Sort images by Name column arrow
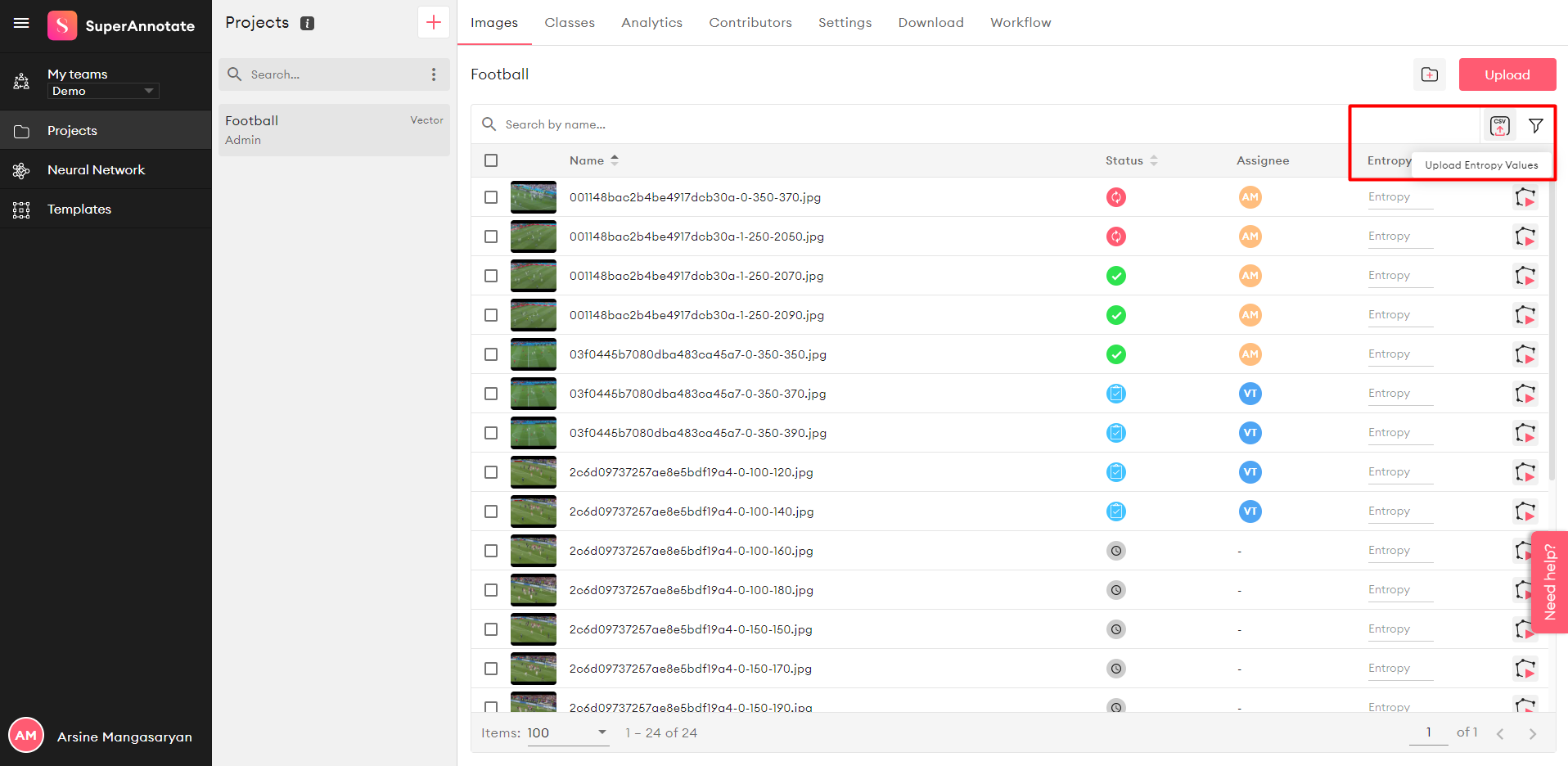Screen dimensions: 1568x766 (615, 160)
